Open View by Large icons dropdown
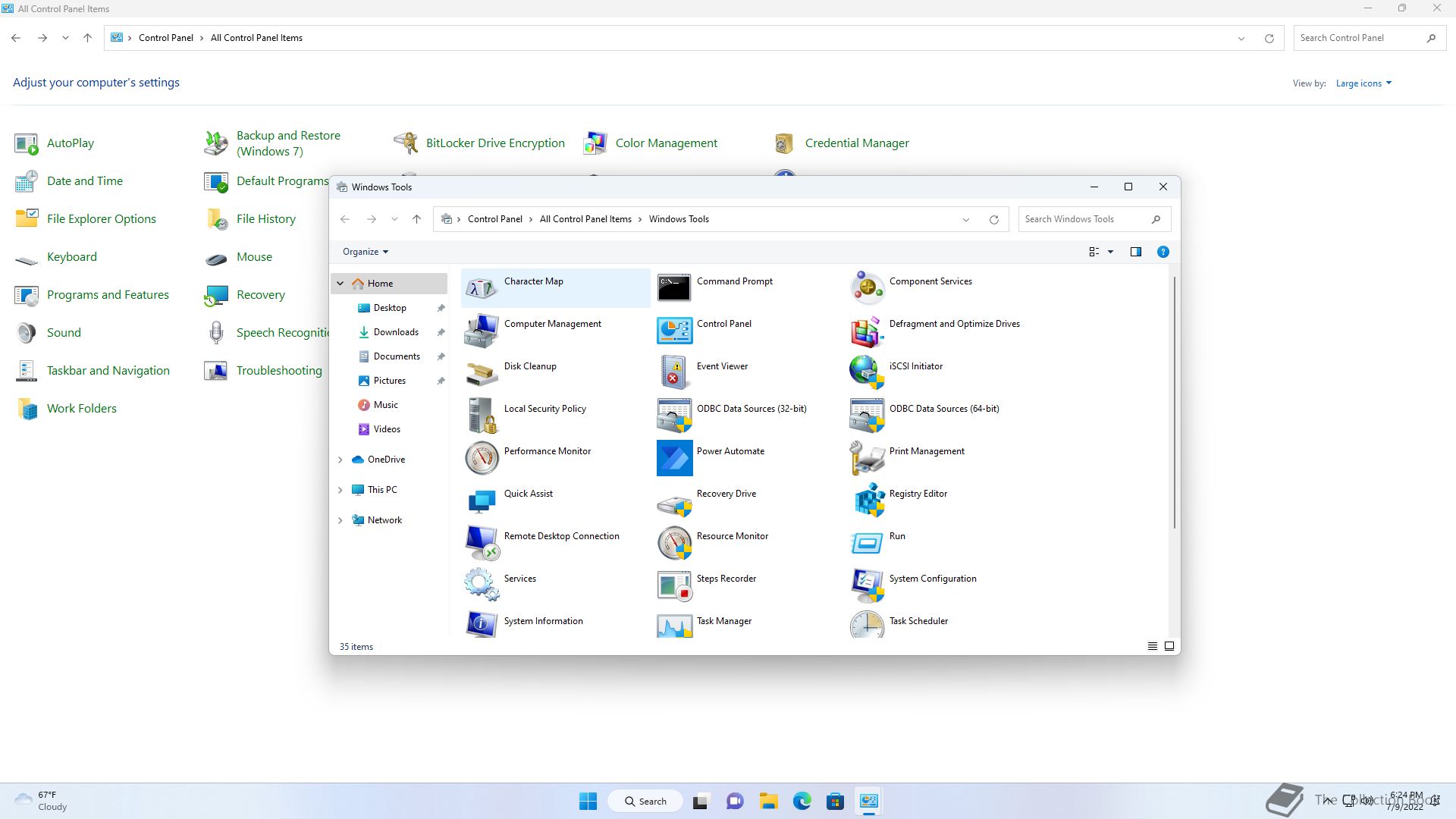The width and height of the screenshot is (1456, 819). [1363, 83]
